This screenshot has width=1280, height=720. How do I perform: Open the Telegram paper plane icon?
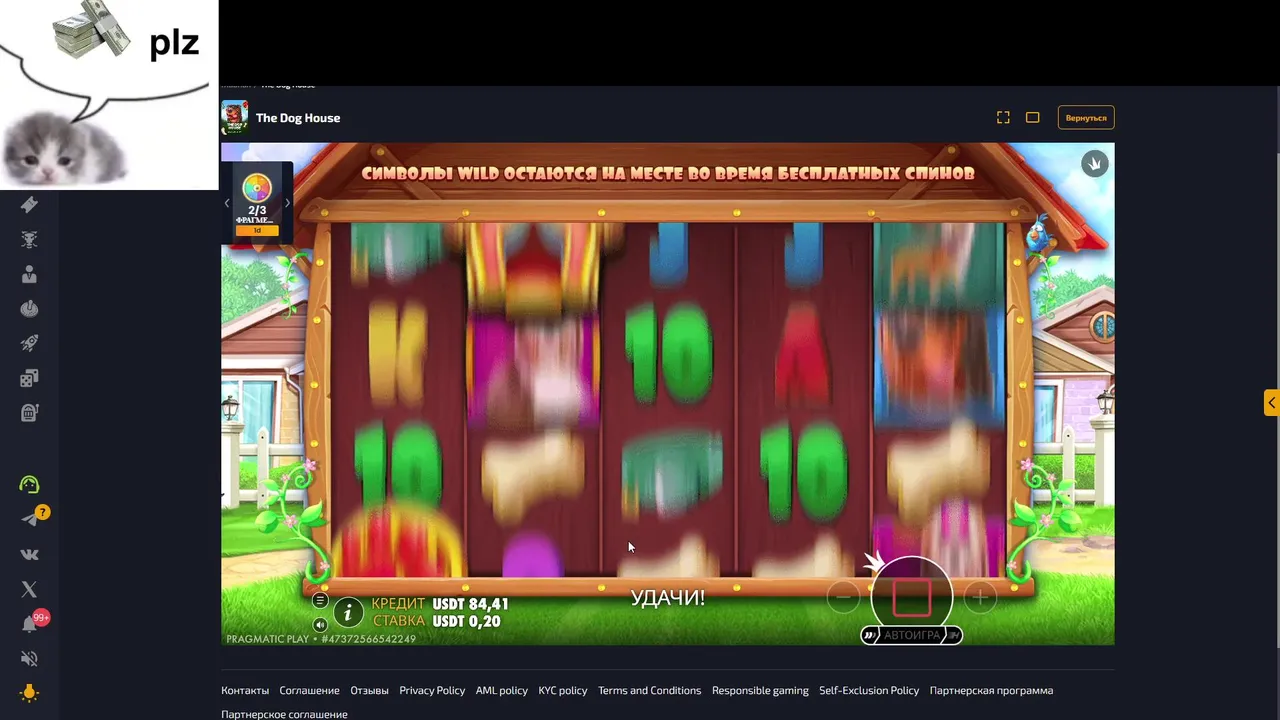click(29, 519)
